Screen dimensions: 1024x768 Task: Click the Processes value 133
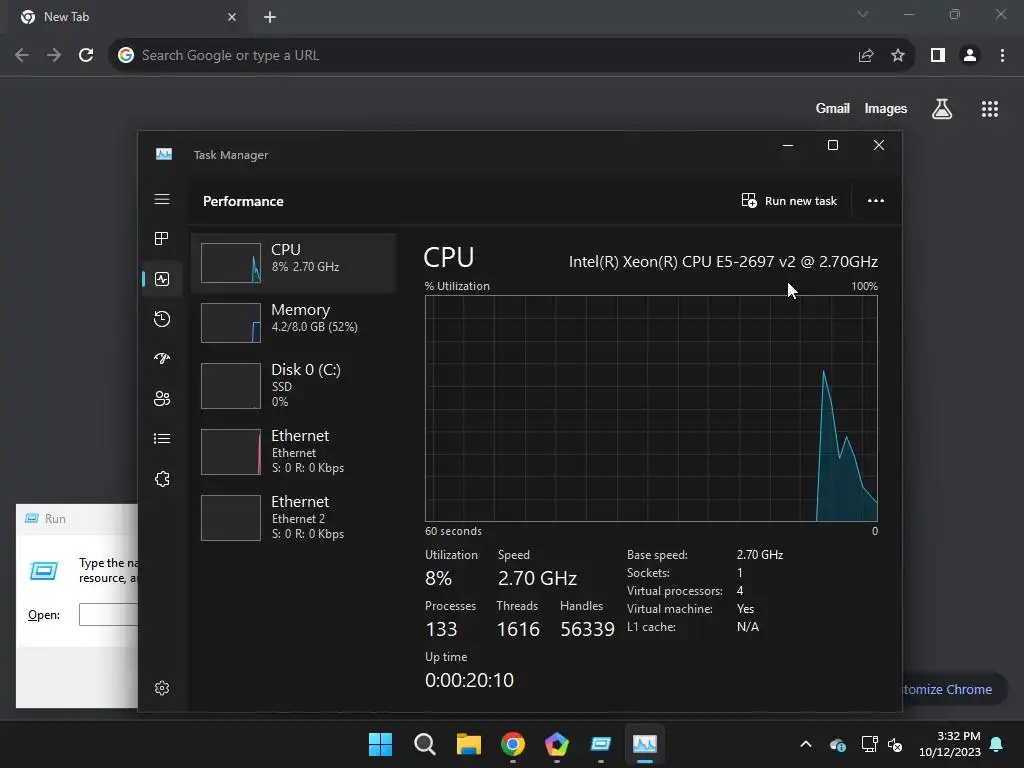(441, 629)
